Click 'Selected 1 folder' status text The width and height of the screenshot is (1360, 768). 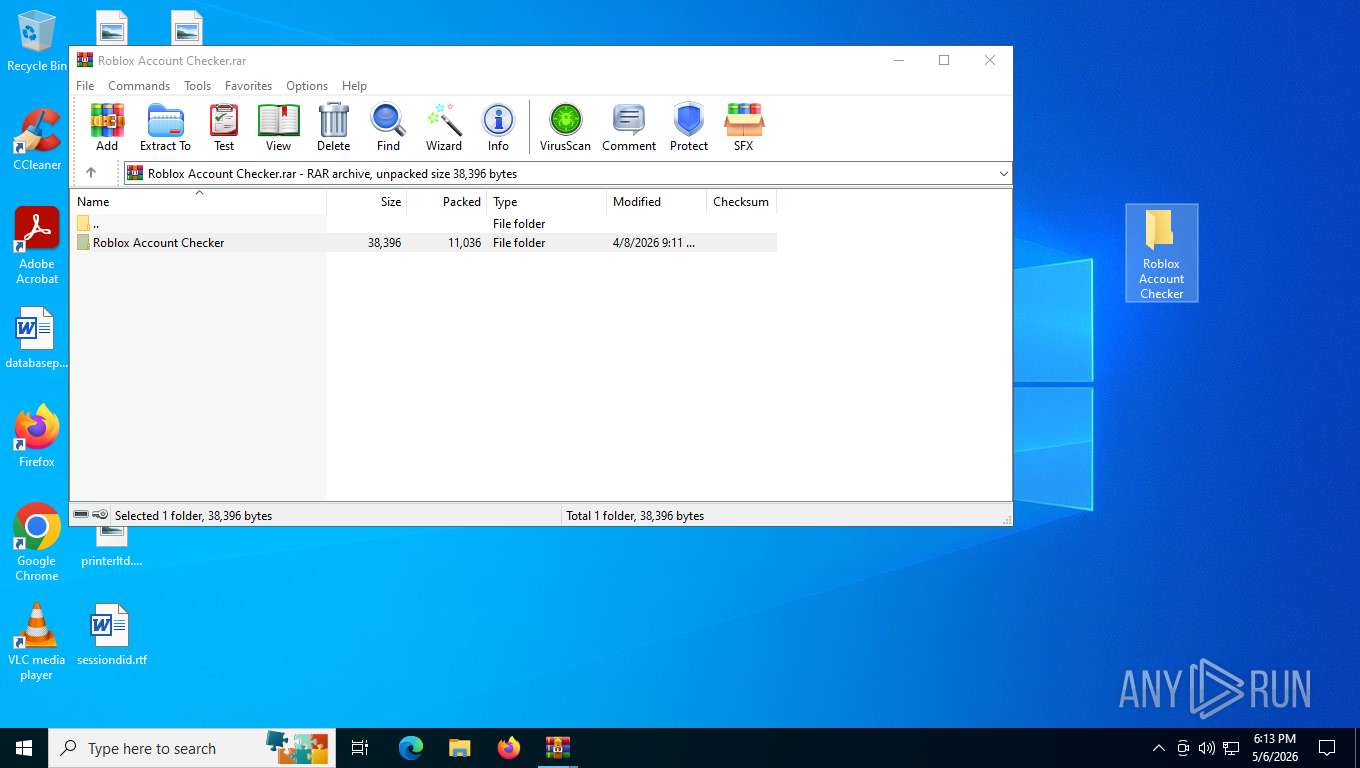[x=193, y=516]
